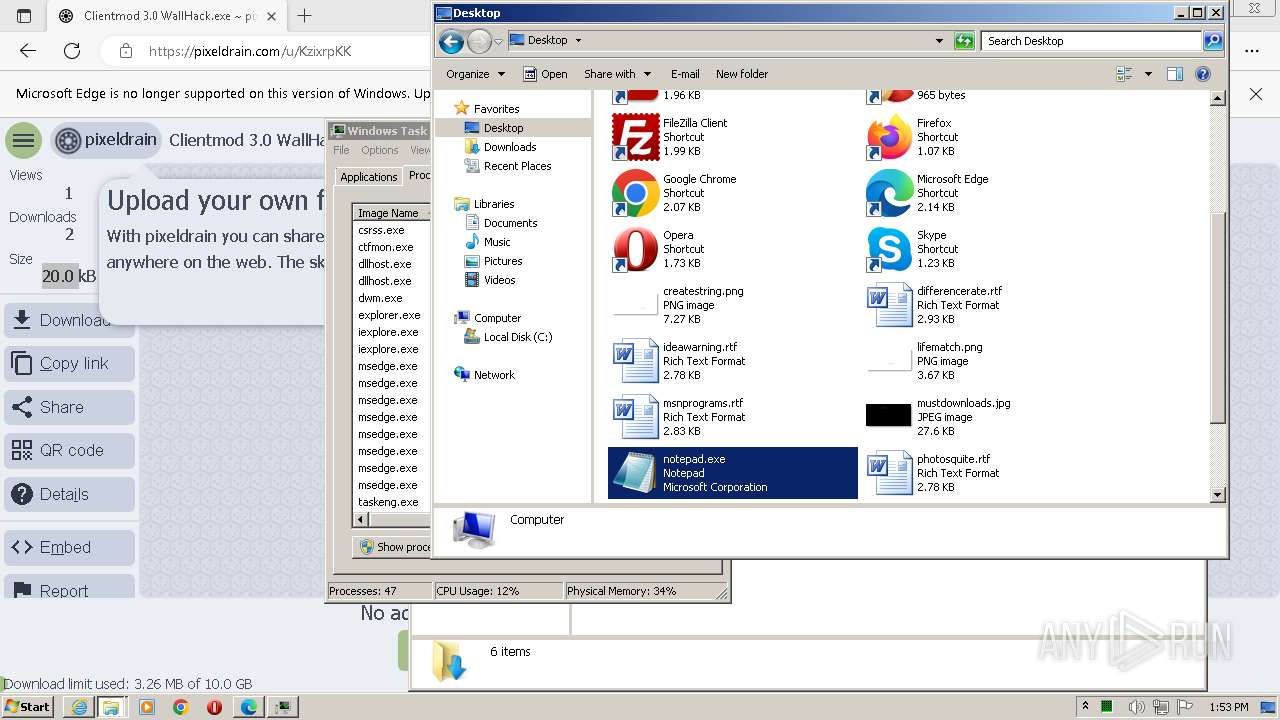Click Explorer forward navigation button
Viewport: 1280px width, 720px height.
click(x=479, y=41)
